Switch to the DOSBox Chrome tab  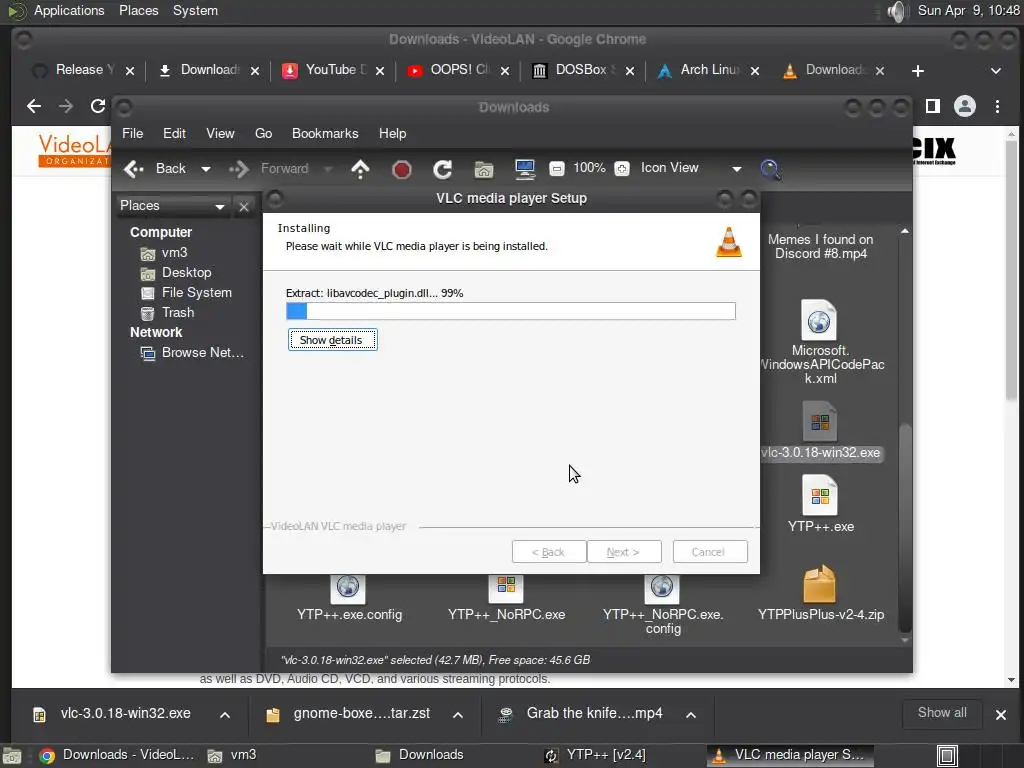[x=583, y=70]
